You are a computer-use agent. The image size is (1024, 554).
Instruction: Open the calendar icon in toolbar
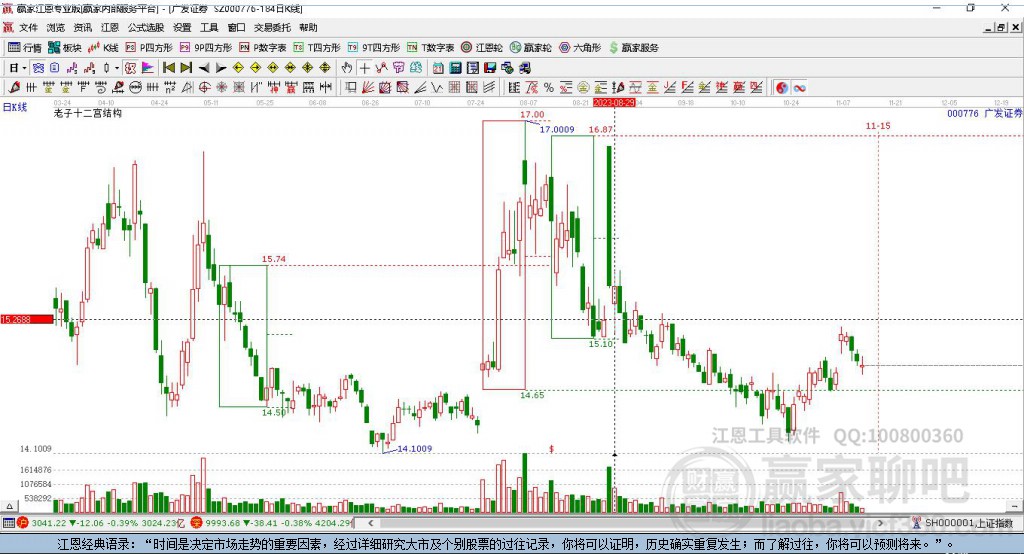pos(438,68)
